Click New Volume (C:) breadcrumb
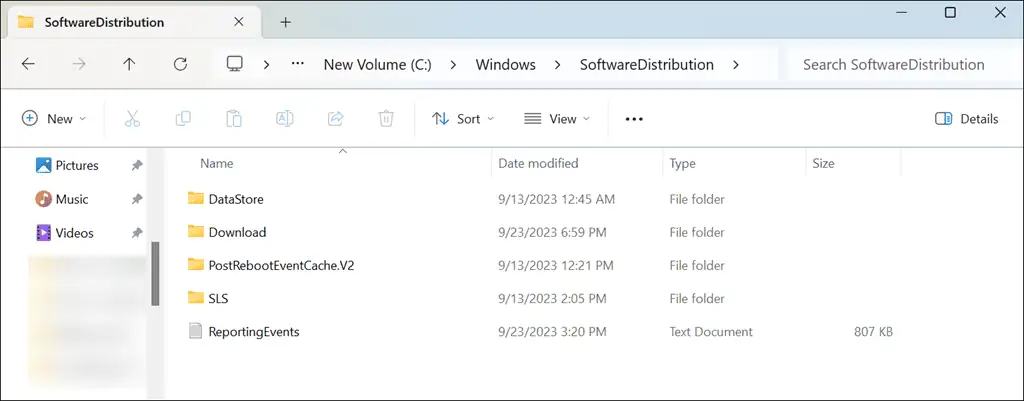 click(377, 65)
